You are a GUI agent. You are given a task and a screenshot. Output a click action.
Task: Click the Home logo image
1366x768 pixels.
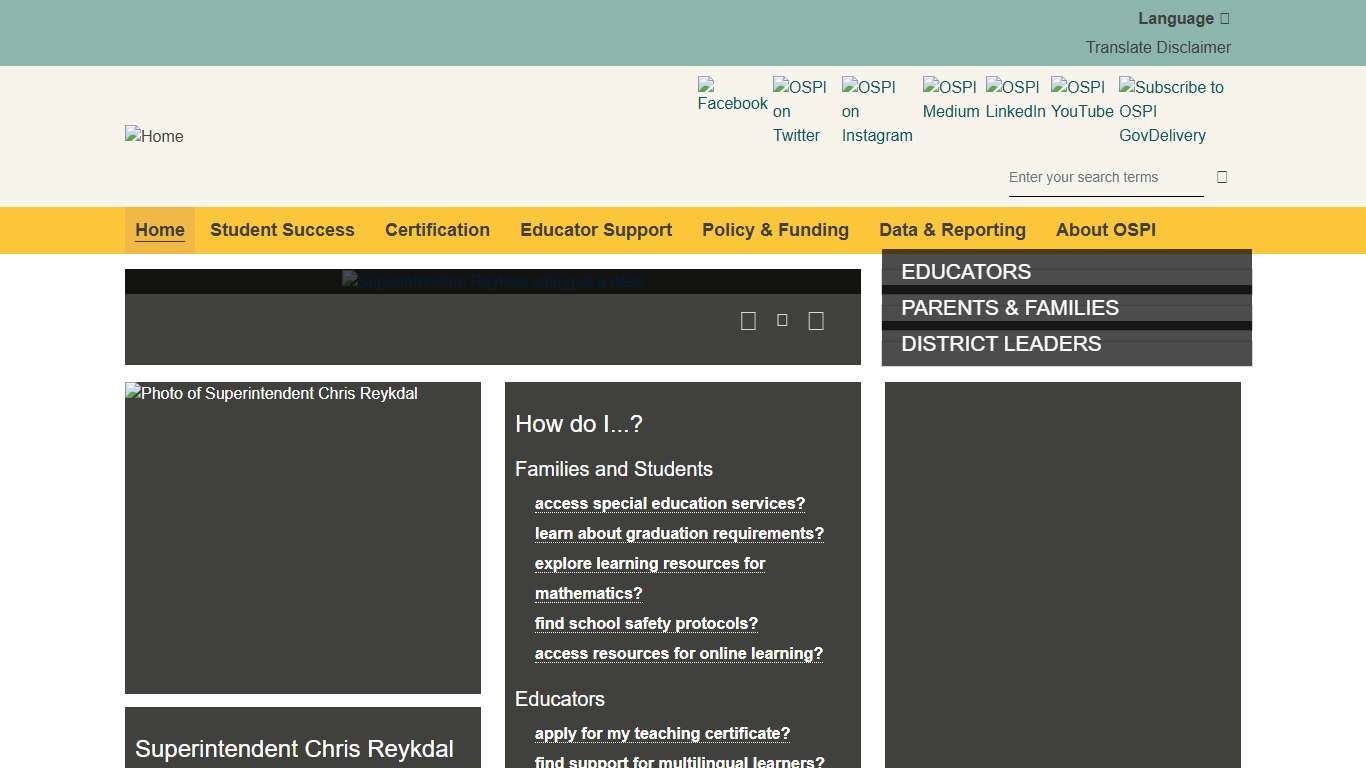(154, 136)
